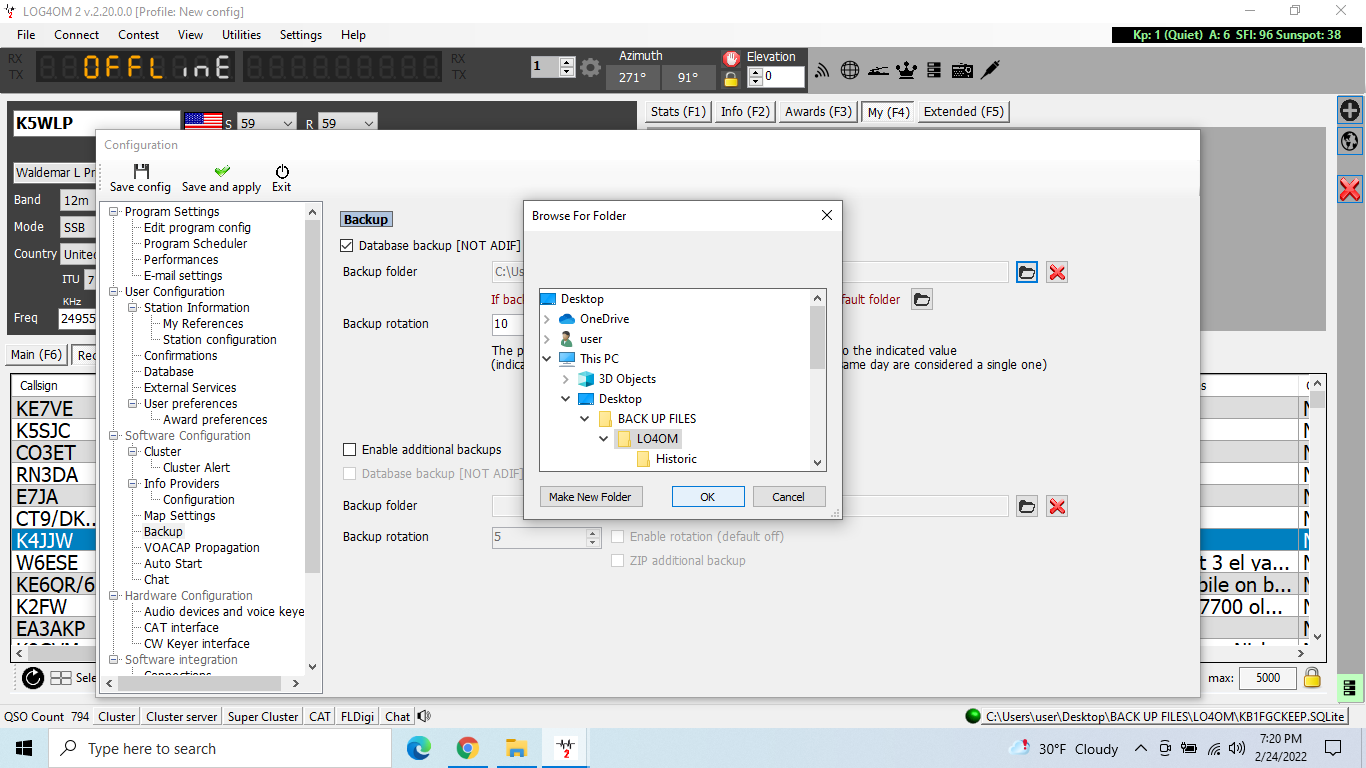Open R report 59 dropdown
This screenshot has height=768, width=1366.
pos(368,123)
